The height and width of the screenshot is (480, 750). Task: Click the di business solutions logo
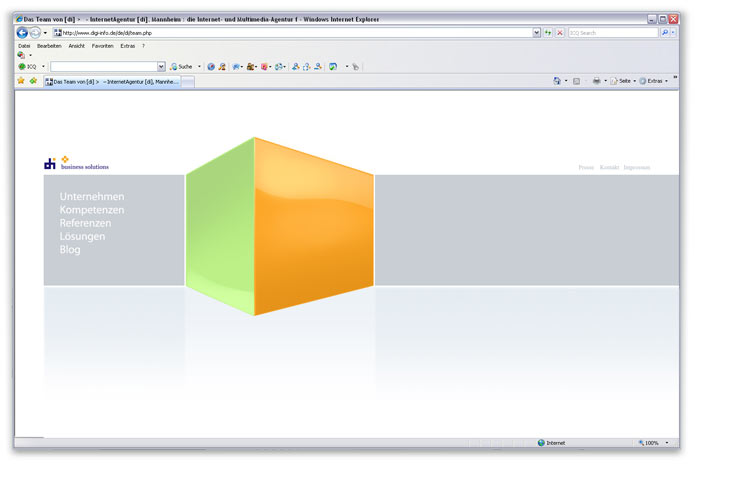pyautogui.click(x=76, y=162)
